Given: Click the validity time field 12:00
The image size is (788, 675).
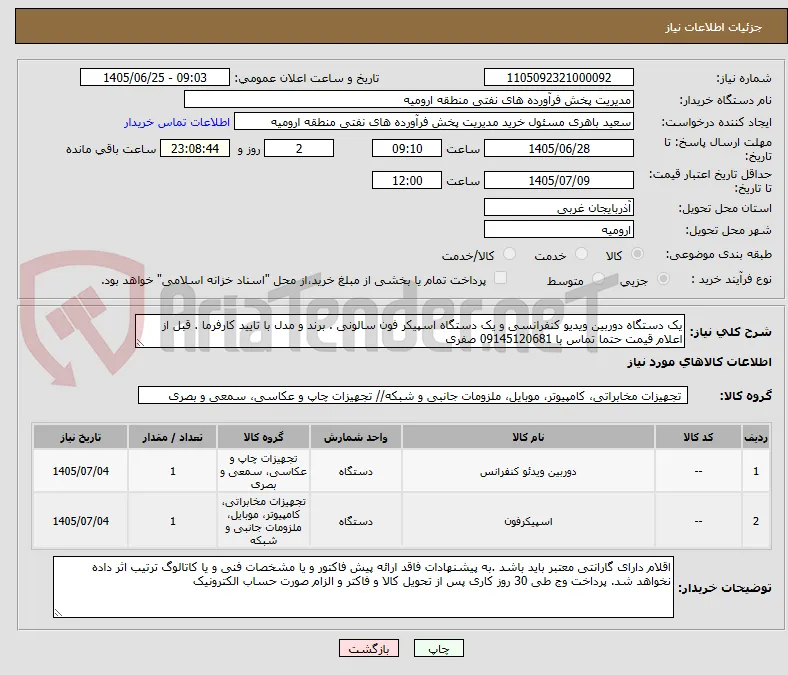Looking at the screenshot, I should (x=407, y=180).
